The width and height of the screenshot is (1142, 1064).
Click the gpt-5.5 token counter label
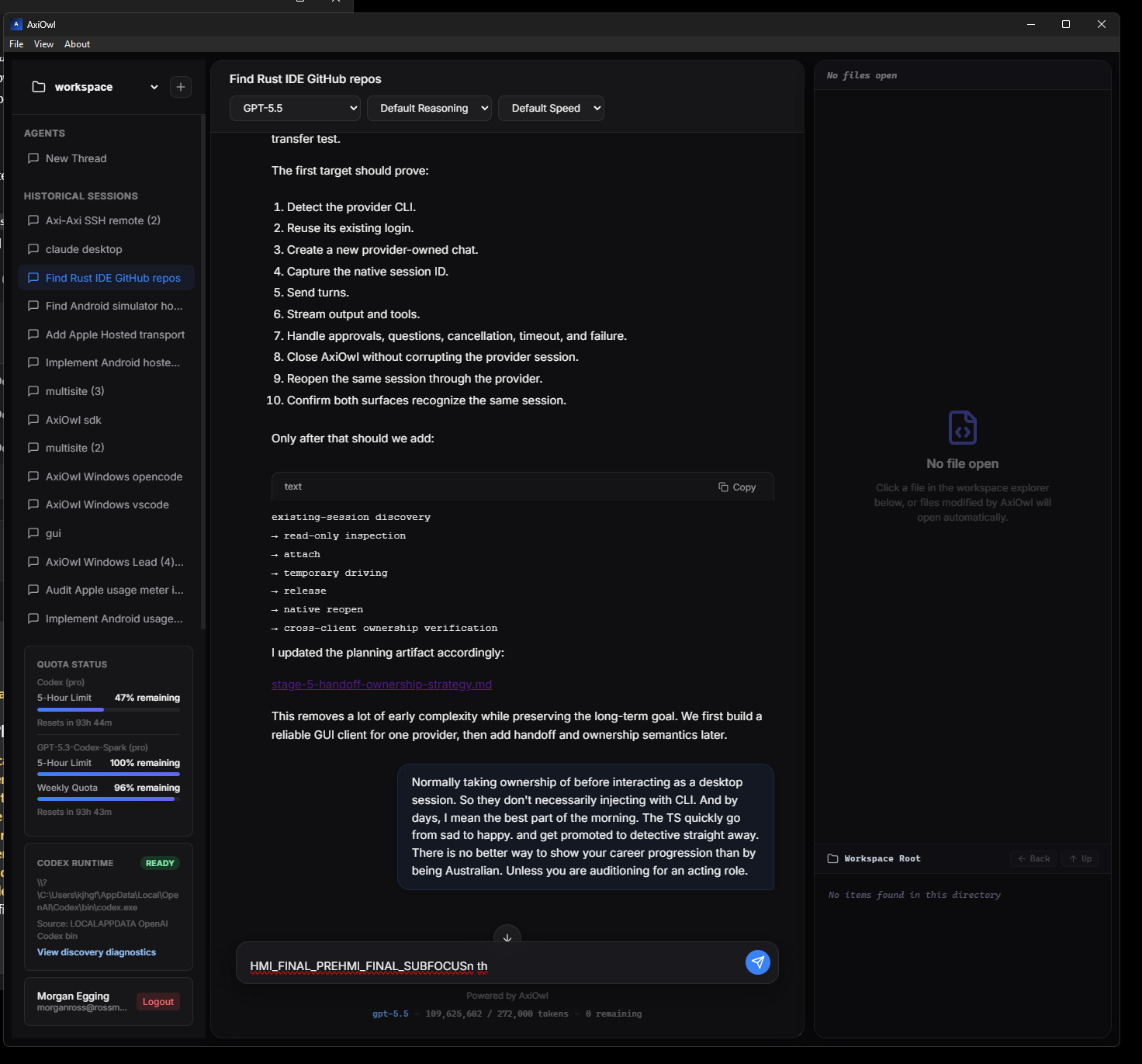pyautogui.click(x=390, y=1014)
